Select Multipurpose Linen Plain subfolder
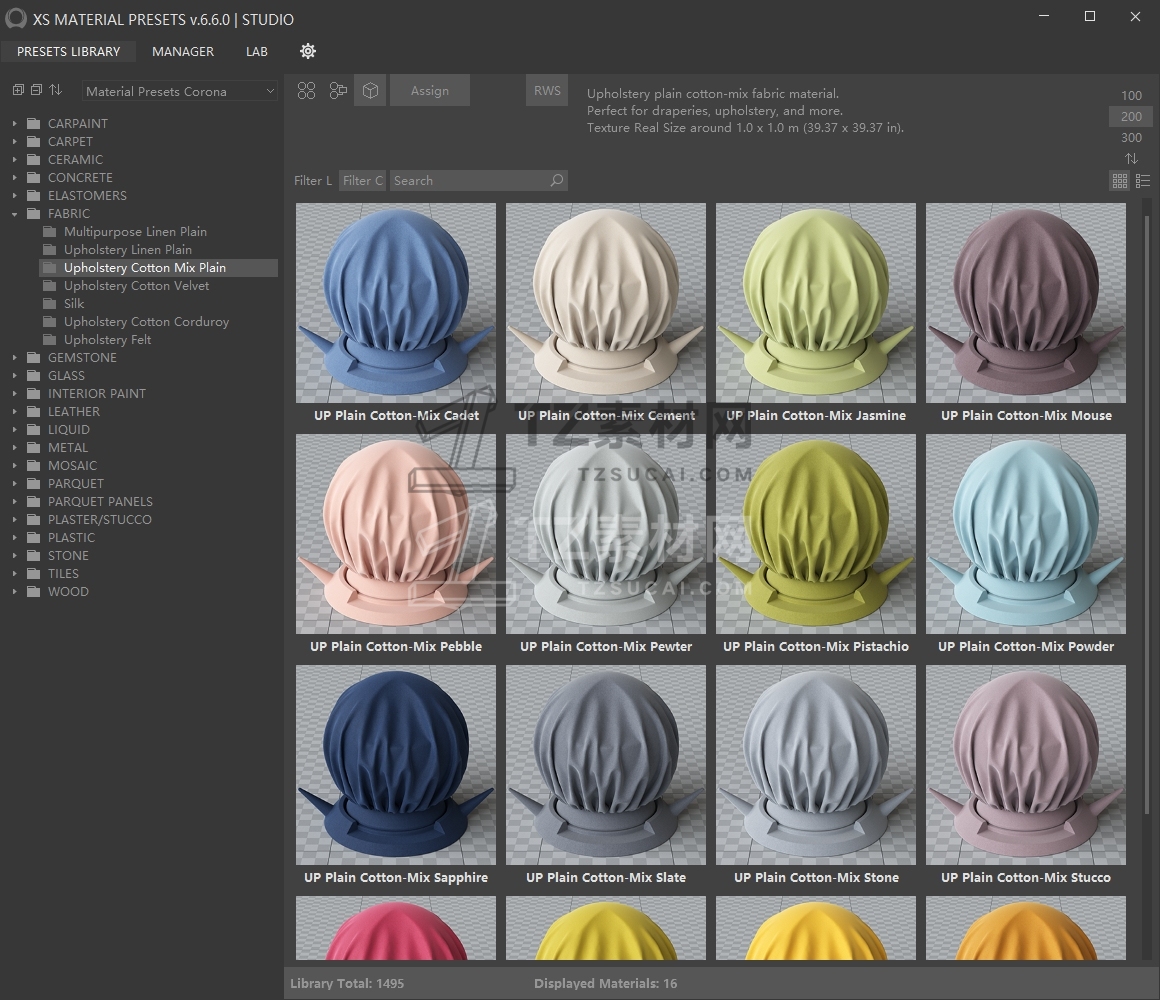 [x=135, y=232]
